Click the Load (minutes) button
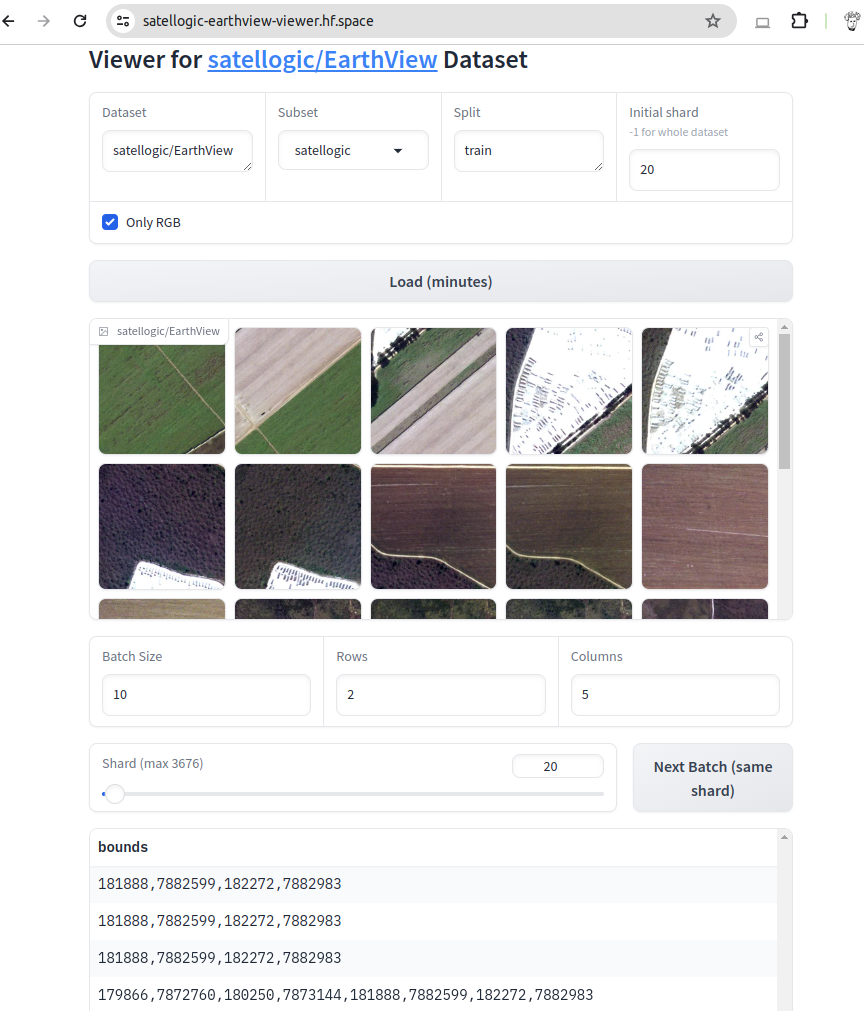Image resolution: width=864 pixels, height=1011 pixels. pyautogui.click(x=441, y=282)
